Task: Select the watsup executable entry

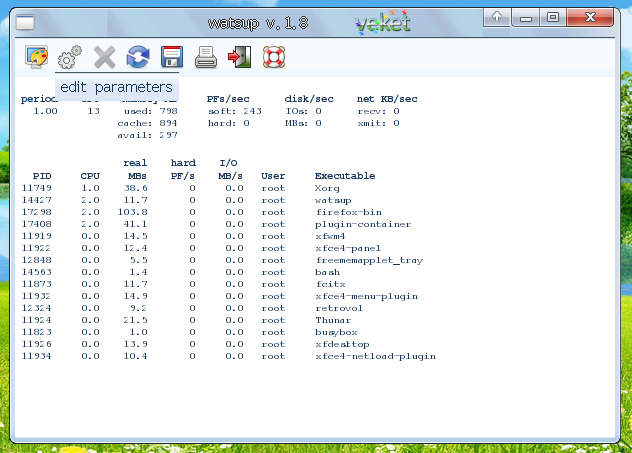Action: [x=333, y=200]
